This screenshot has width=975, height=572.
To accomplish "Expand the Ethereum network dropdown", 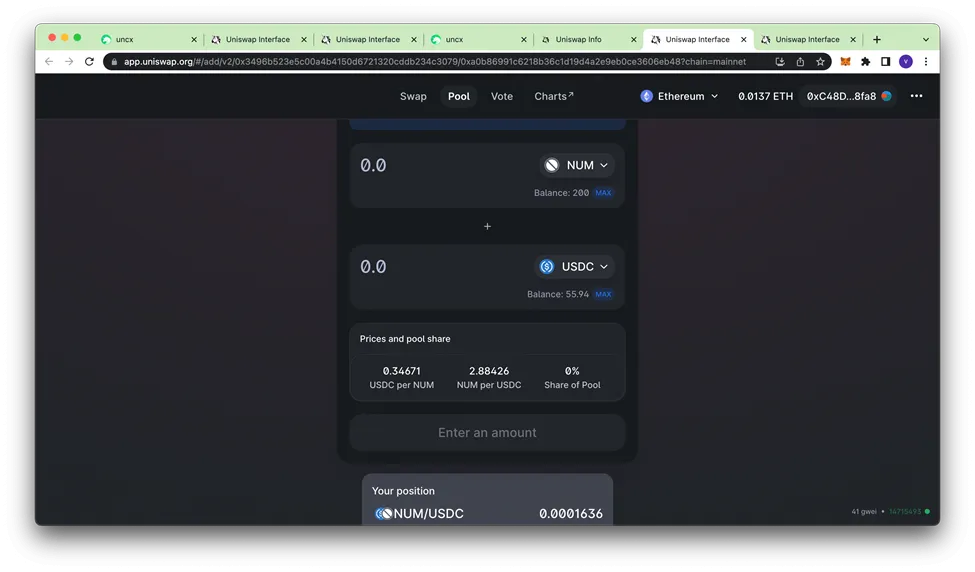I will [679, 96].
